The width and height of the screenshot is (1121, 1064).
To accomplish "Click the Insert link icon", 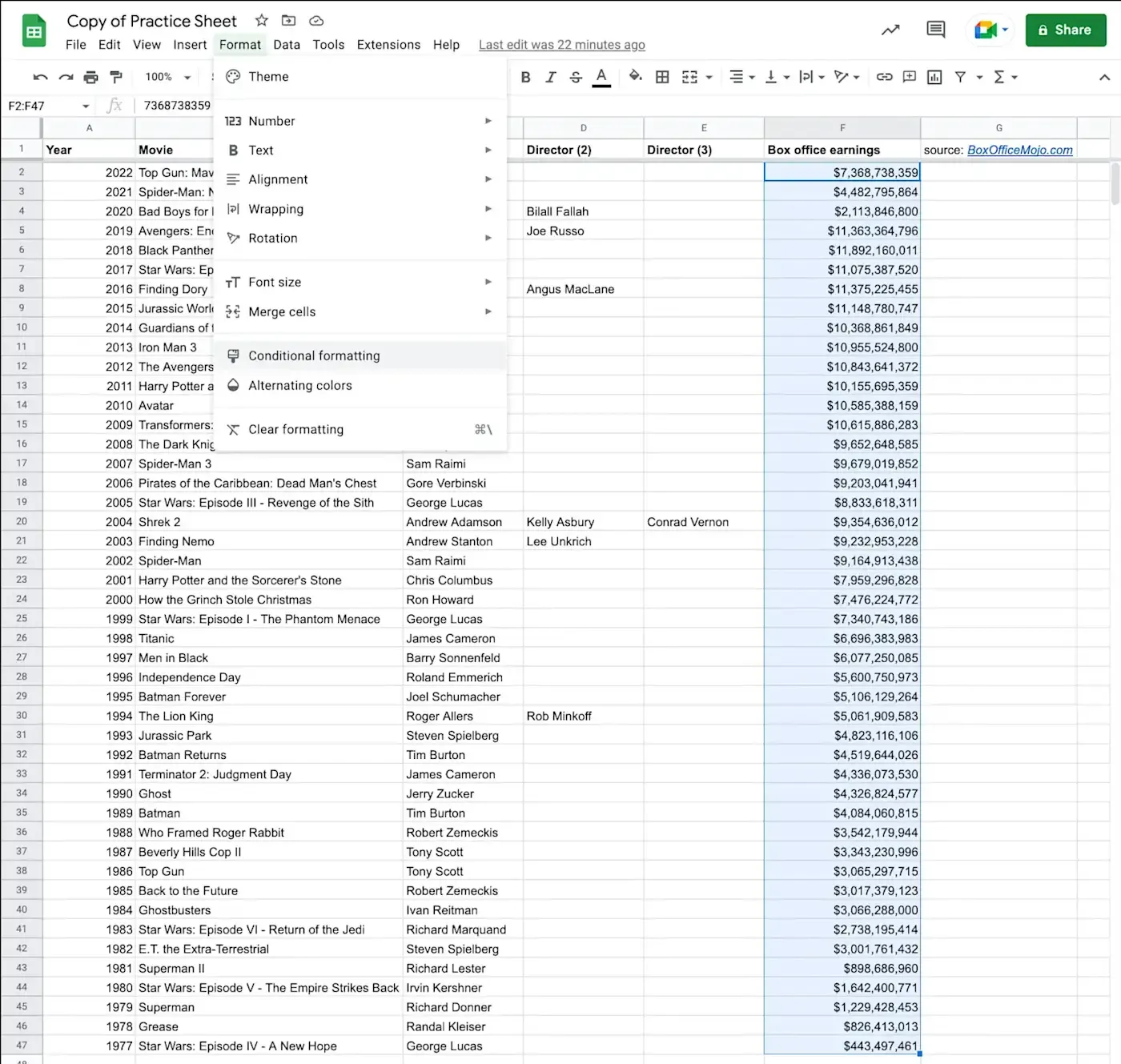I will tap(884, 77).
